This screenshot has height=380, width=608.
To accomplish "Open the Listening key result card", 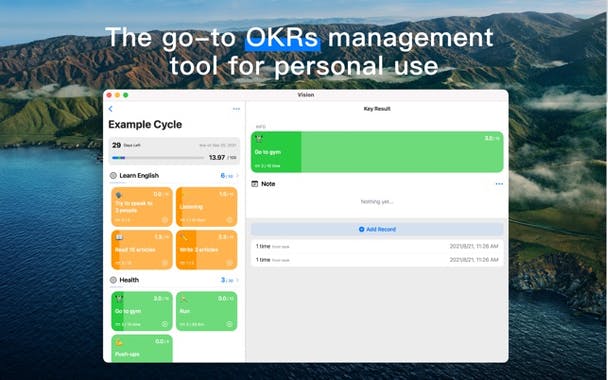I will (207, 207).
